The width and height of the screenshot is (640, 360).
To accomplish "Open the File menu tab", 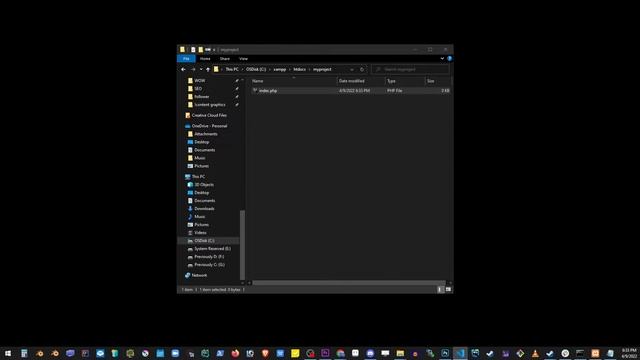I will (x=186, y=59).
